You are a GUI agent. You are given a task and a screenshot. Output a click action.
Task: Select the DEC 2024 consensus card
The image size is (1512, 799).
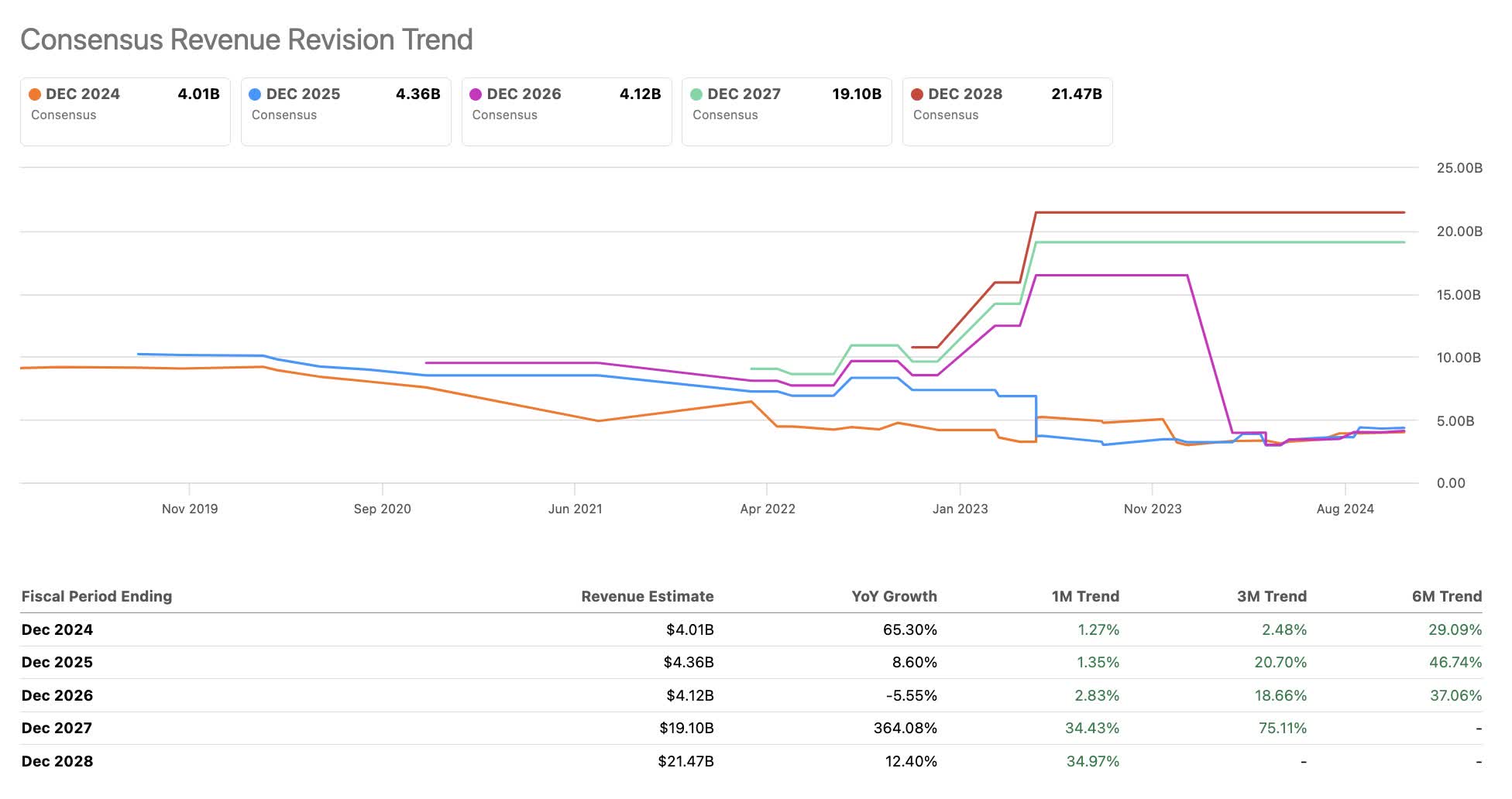(x=125, y=111)
